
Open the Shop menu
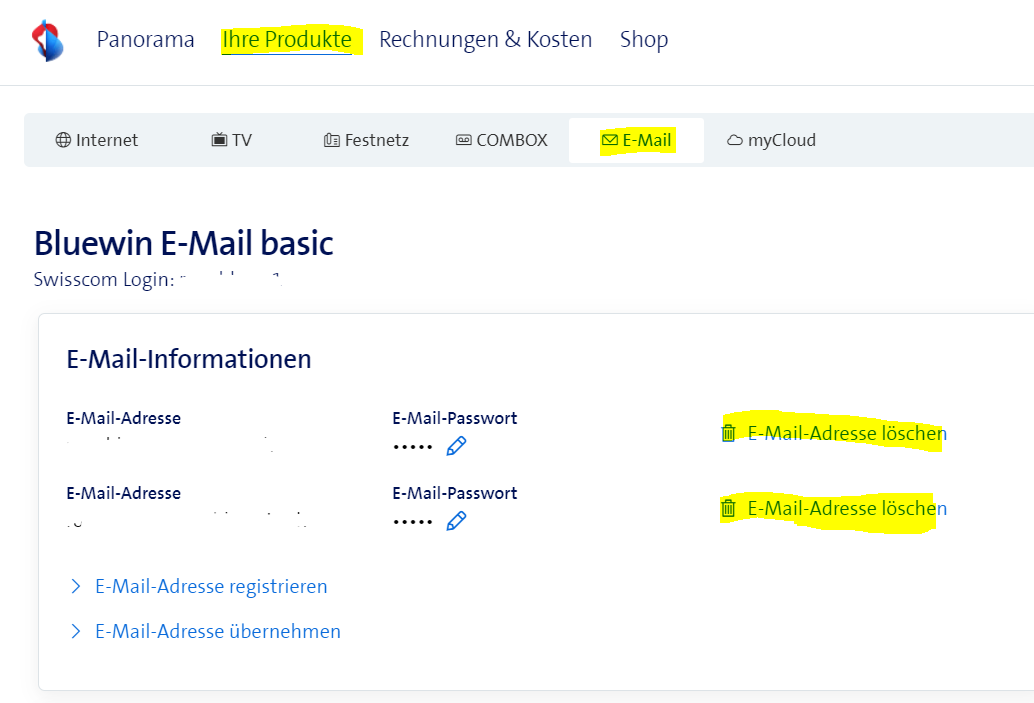[x=644, y=40]
